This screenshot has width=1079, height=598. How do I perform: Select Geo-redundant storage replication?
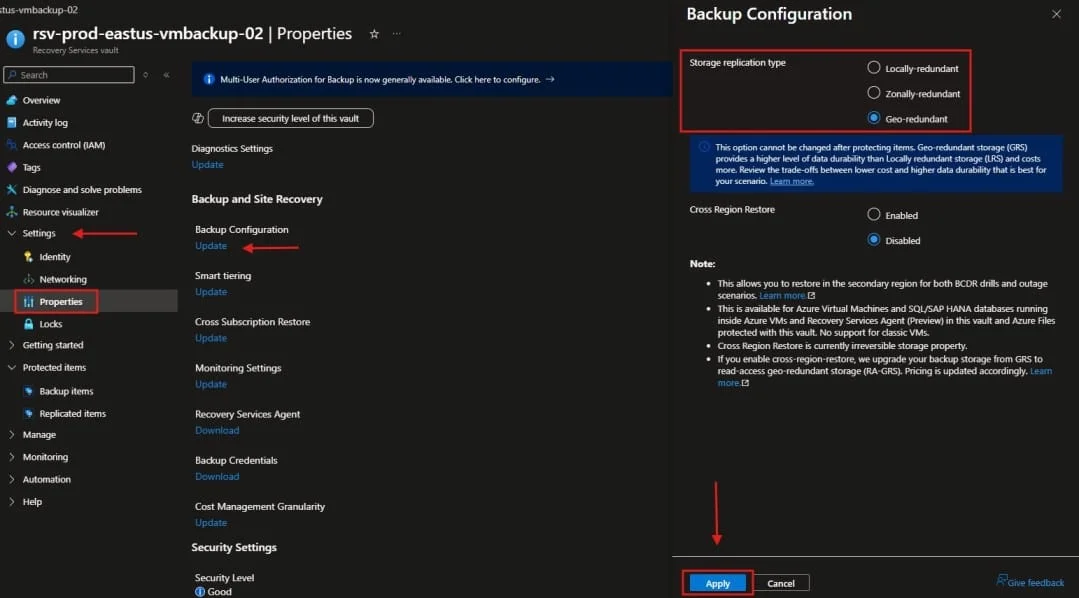(873, 118)
